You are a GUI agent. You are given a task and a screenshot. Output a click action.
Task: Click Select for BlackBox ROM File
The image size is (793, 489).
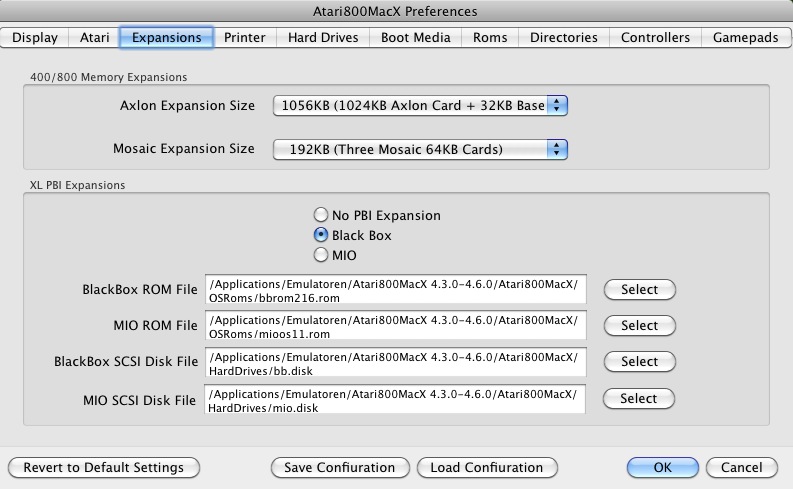pos(640,289)
